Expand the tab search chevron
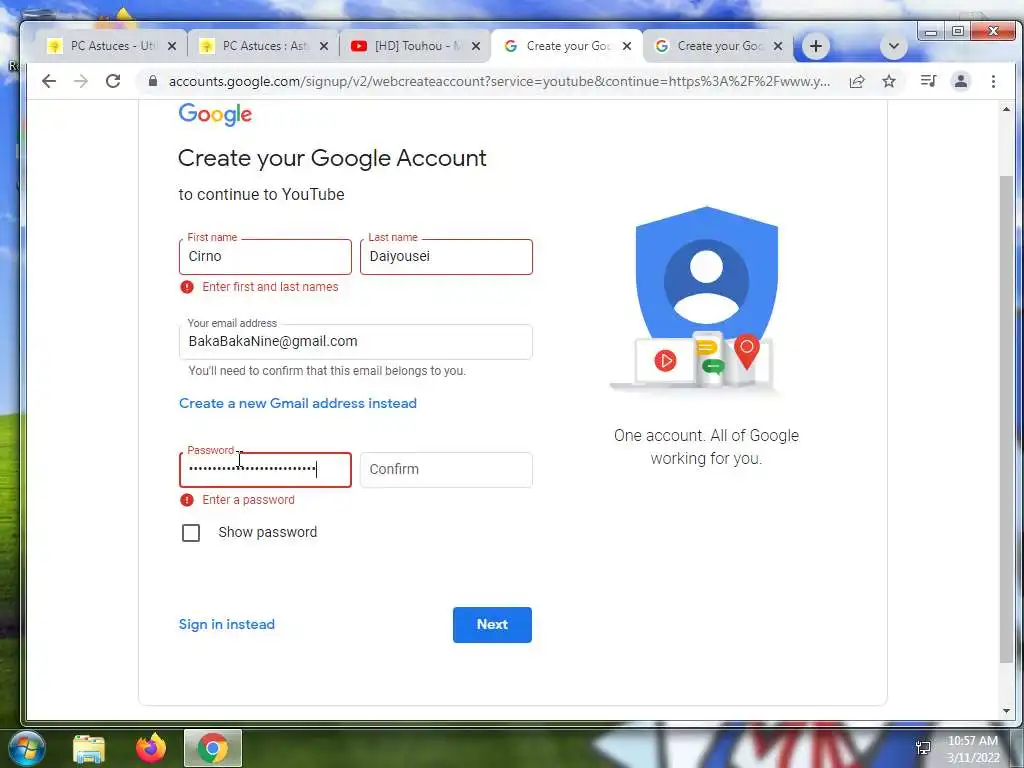This screenshot has width=1024, height=768. coord(893,46)
